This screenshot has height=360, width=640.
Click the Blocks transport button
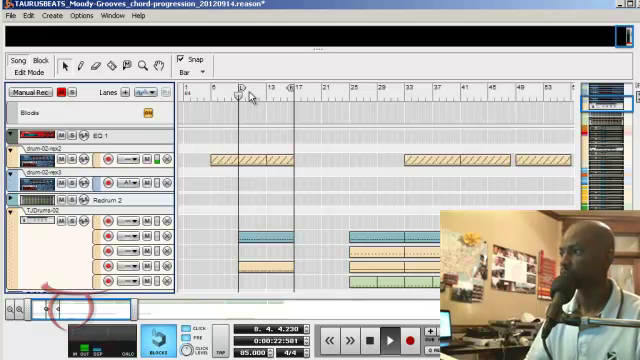(158, 341)
